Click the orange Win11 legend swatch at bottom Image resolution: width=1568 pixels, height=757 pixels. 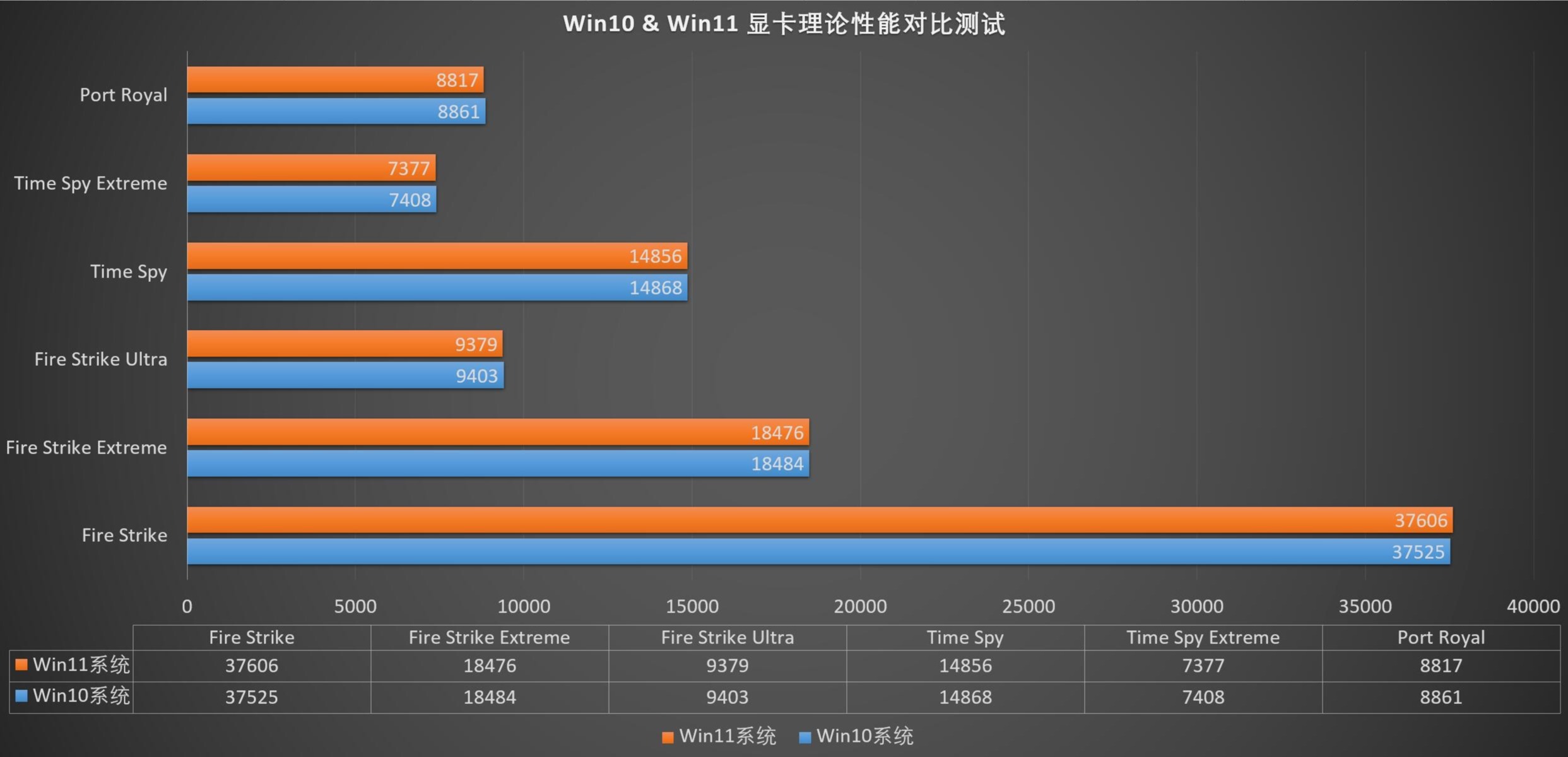[x=668, y=737]
